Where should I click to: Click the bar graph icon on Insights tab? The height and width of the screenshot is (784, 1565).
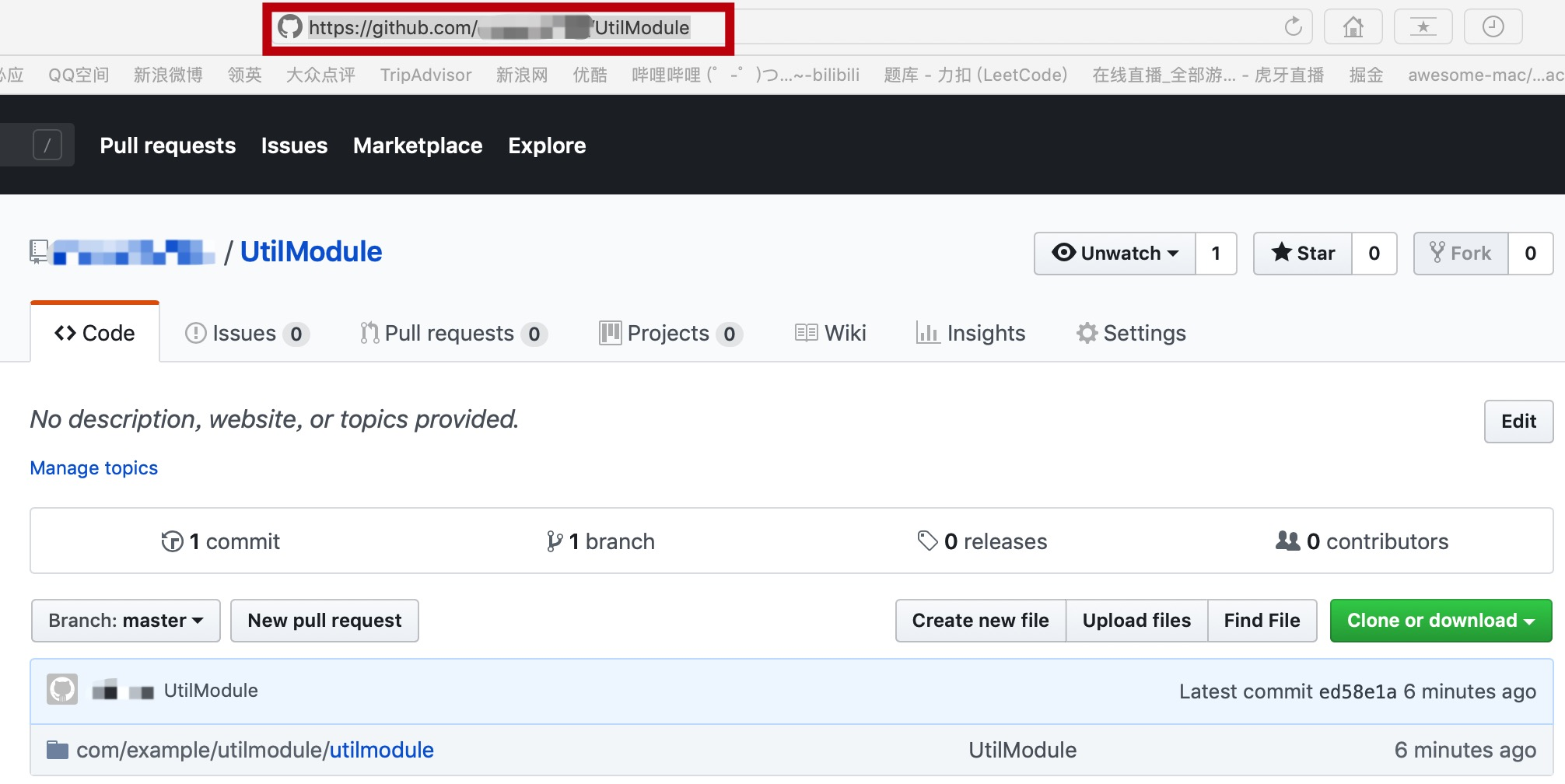pos(927,333)
